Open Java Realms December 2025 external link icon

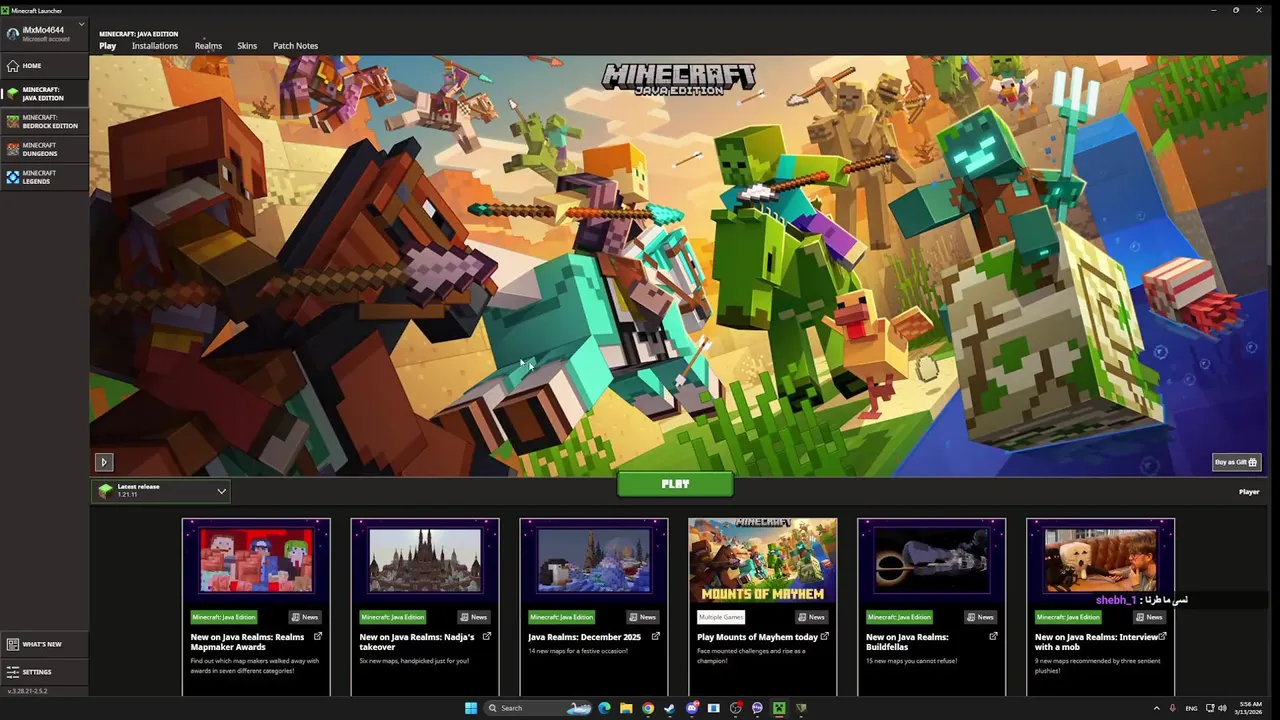click(656, 636)
